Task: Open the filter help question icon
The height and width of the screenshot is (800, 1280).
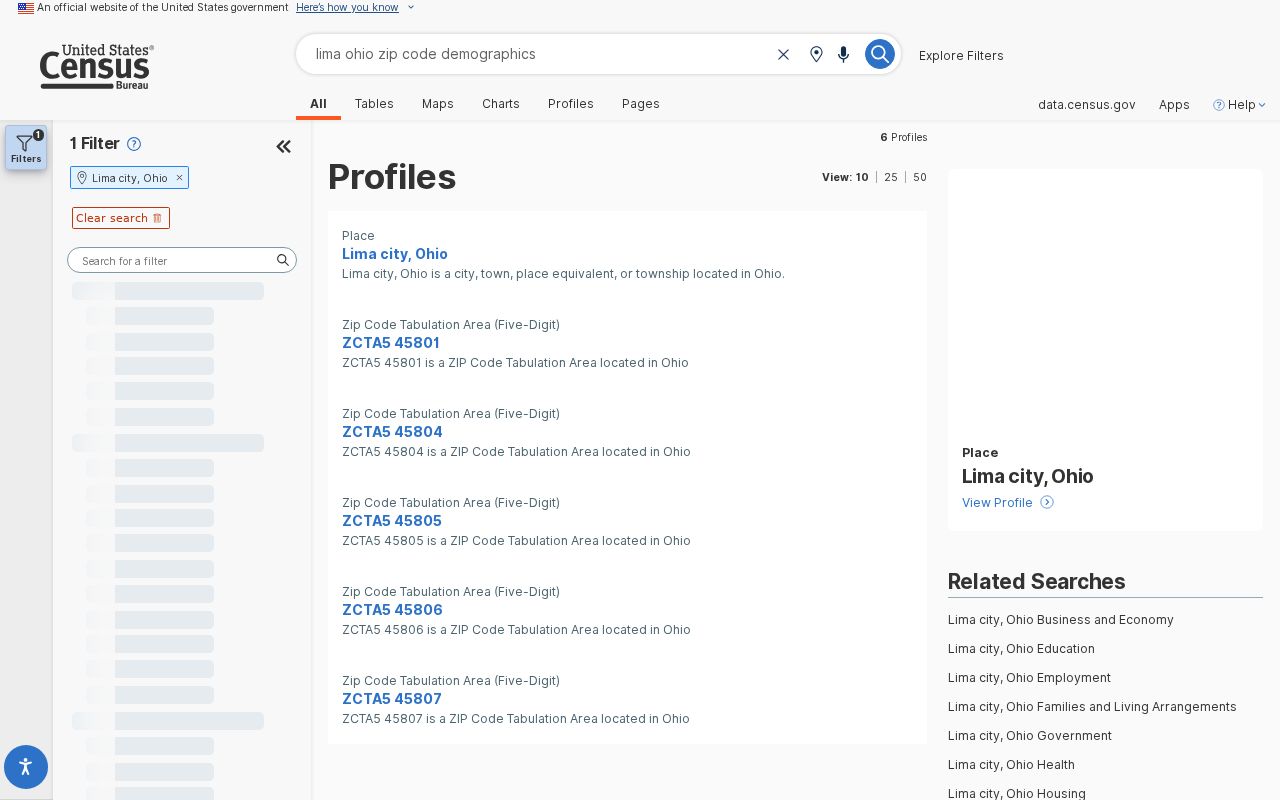Action: (x=134, y=144)
